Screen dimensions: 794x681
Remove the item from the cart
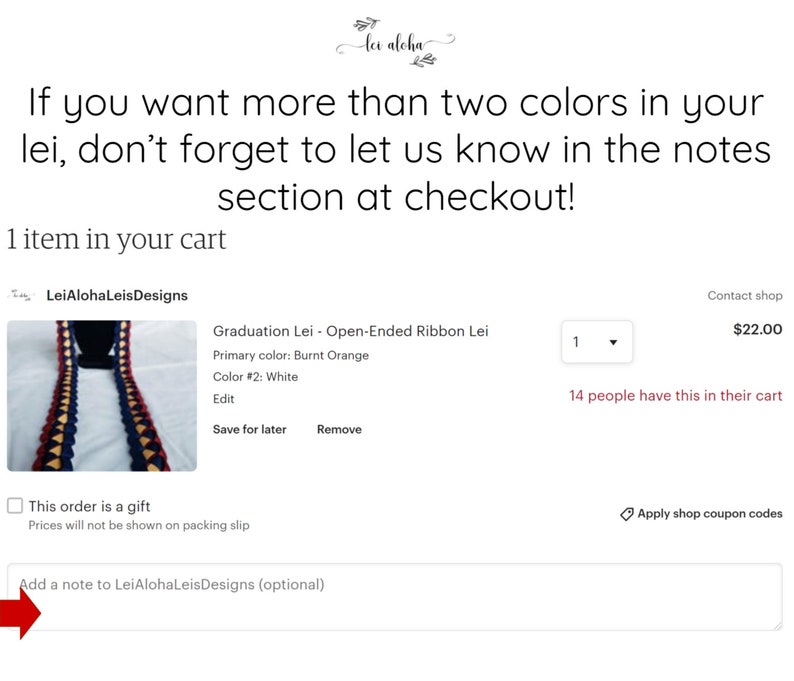[339, 429]
